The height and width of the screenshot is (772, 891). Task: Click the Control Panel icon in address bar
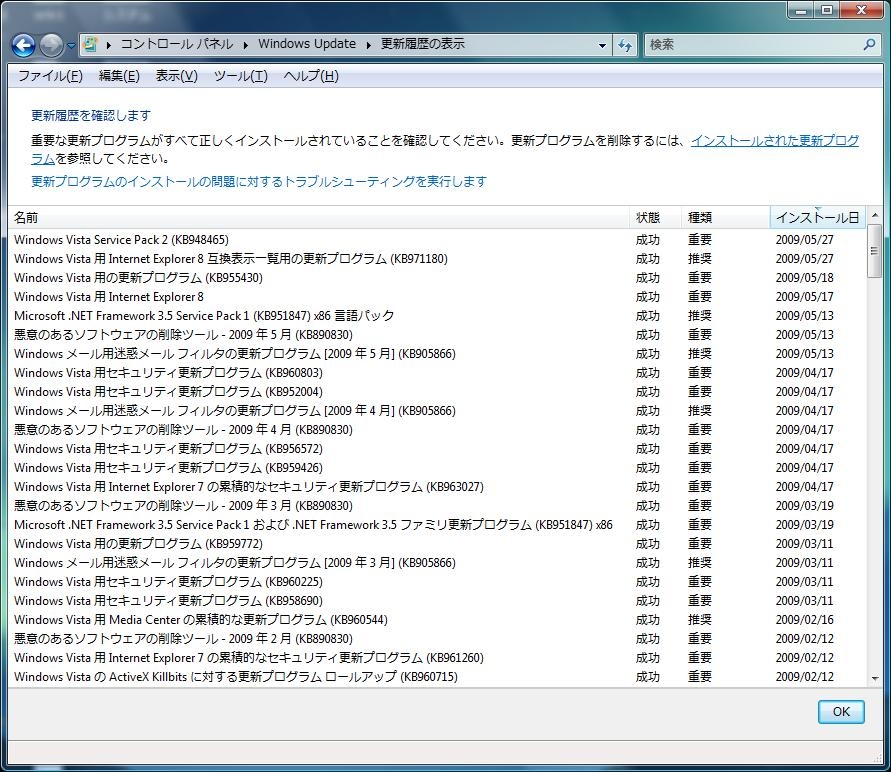tap(90, 44)
